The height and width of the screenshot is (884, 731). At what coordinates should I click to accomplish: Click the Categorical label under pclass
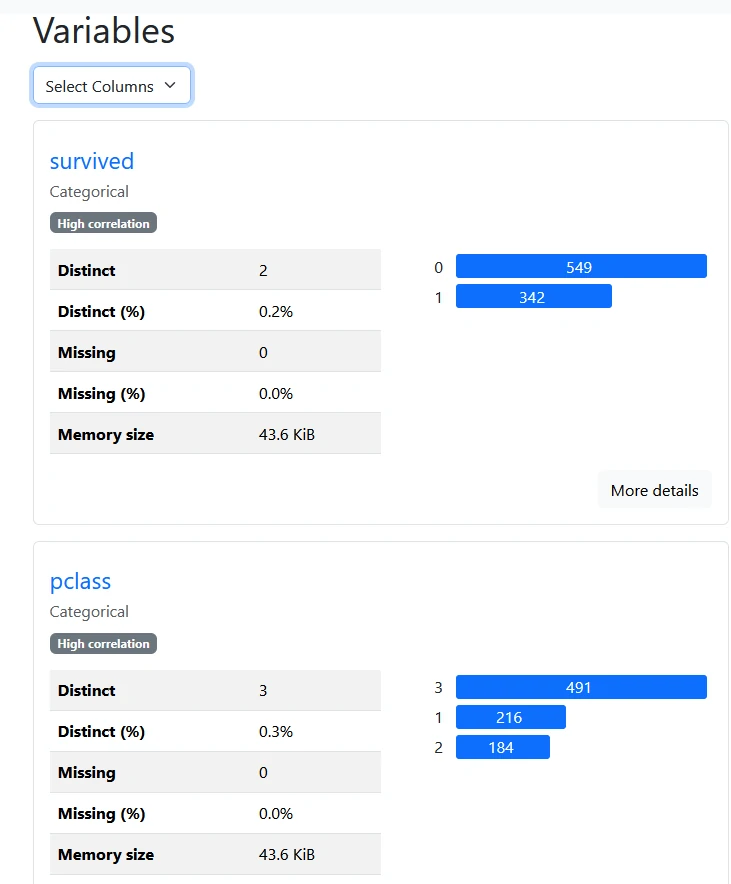click(89, 612)
